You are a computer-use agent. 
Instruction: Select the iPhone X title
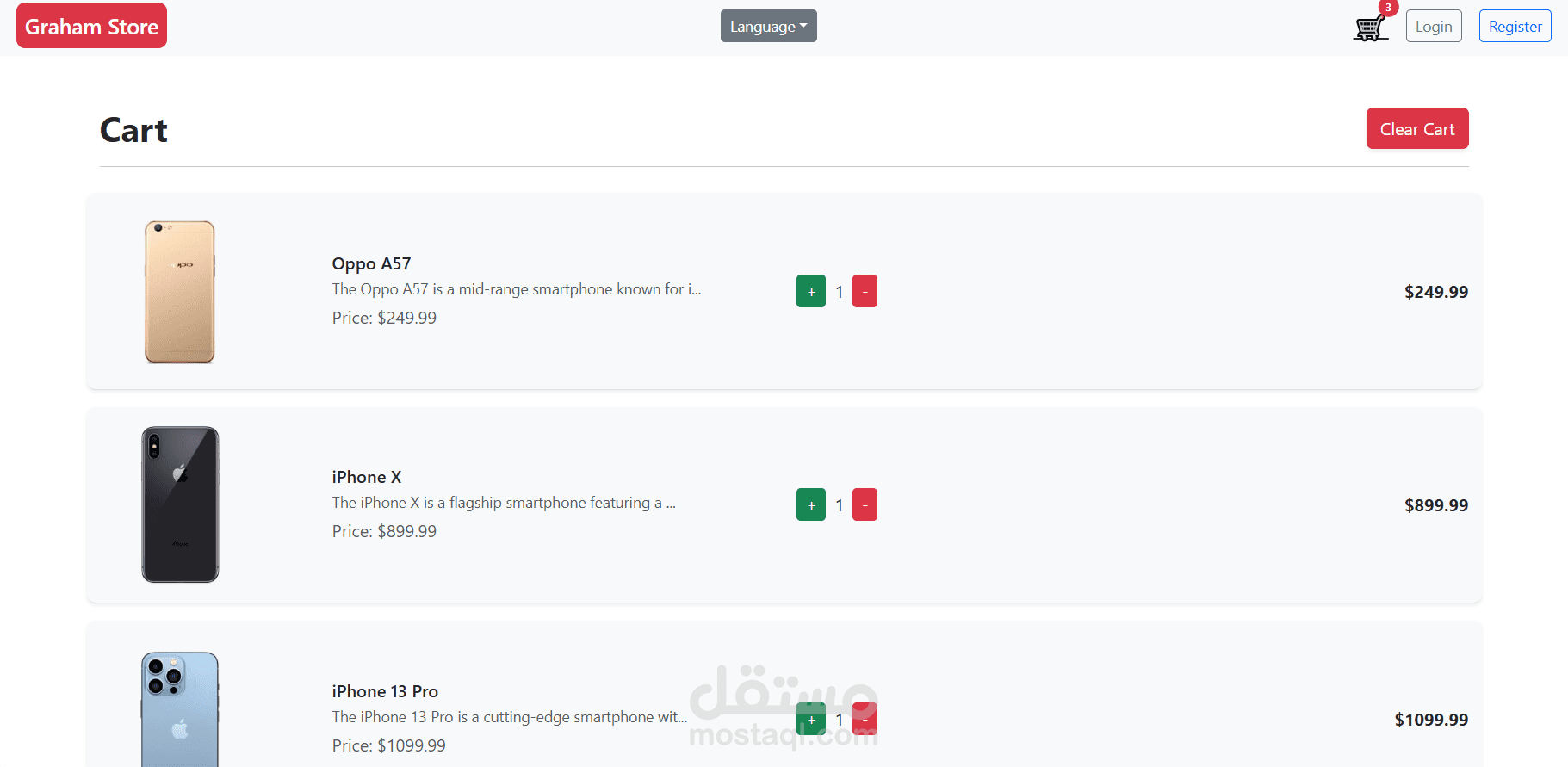point(367,477)
